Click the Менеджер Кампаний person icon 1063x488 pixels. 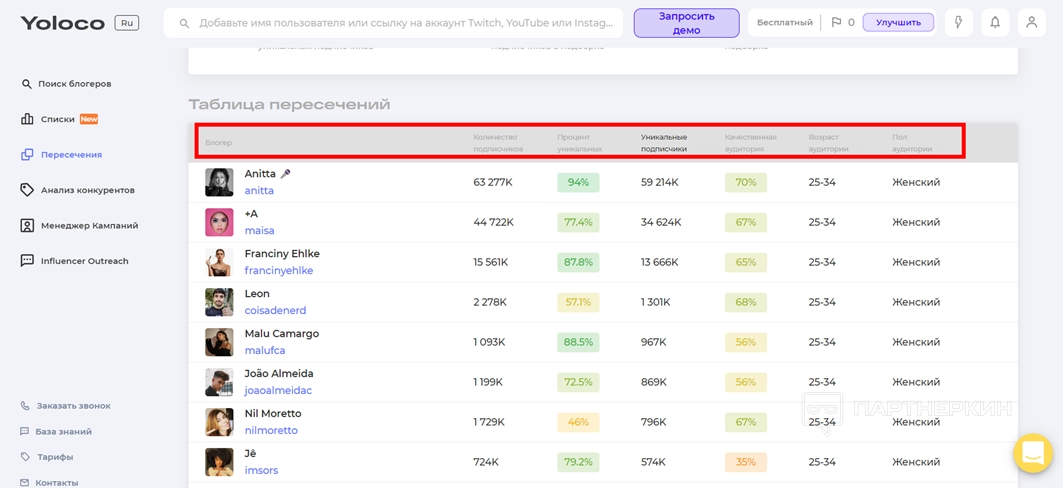pyautogui.click(x=27, y=226)
